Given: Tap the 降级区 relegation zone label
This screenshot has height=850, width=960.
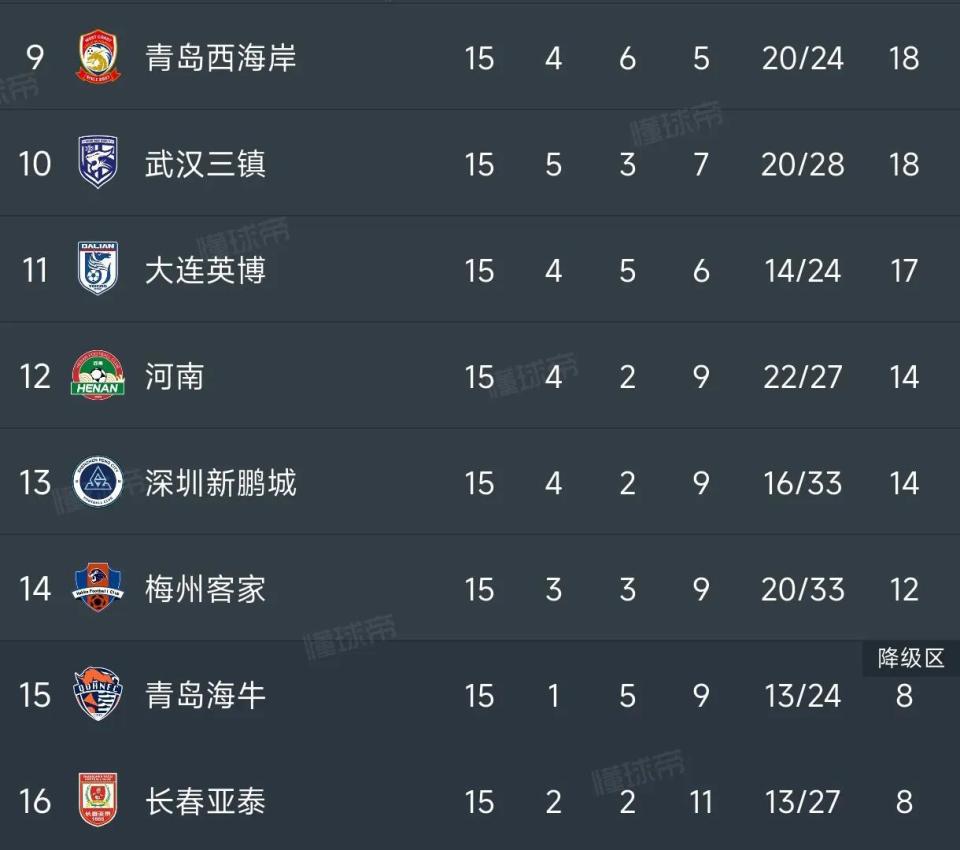Looking at the screenshot, I should (911, 658).
